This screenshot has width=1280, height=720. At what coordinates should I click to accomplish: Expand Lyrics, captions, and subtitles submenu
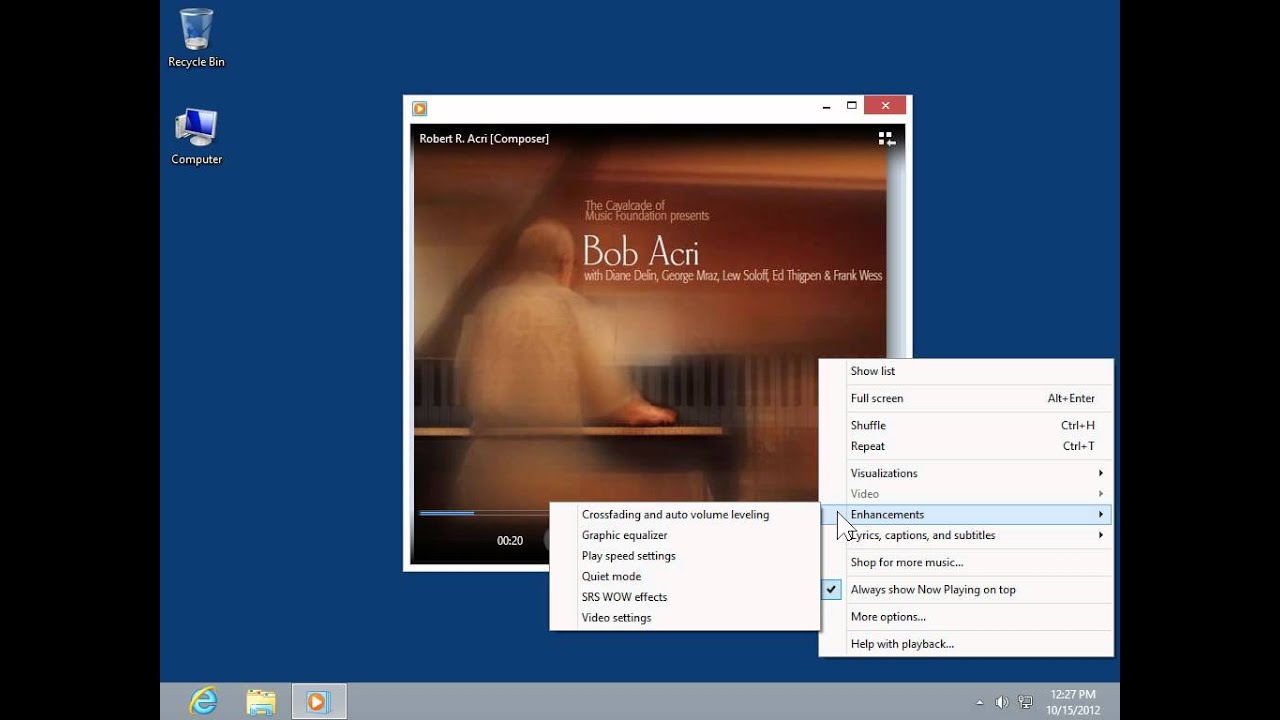coord(966,535)
